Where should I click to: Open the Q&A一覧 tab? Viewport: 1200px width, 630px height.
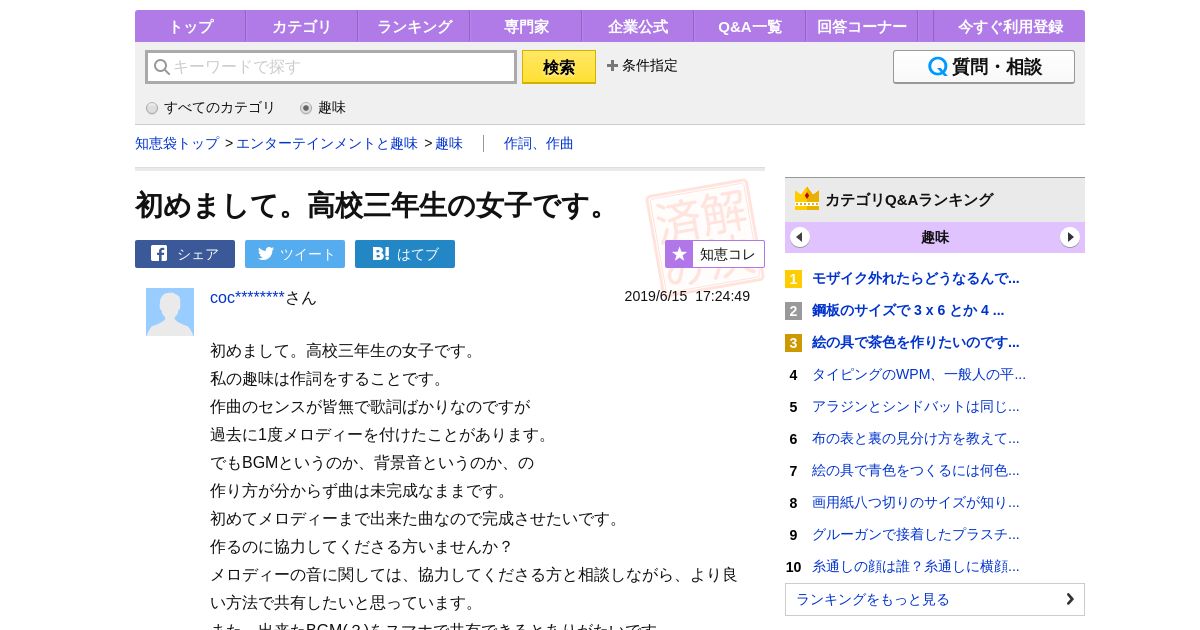point(750,27)
